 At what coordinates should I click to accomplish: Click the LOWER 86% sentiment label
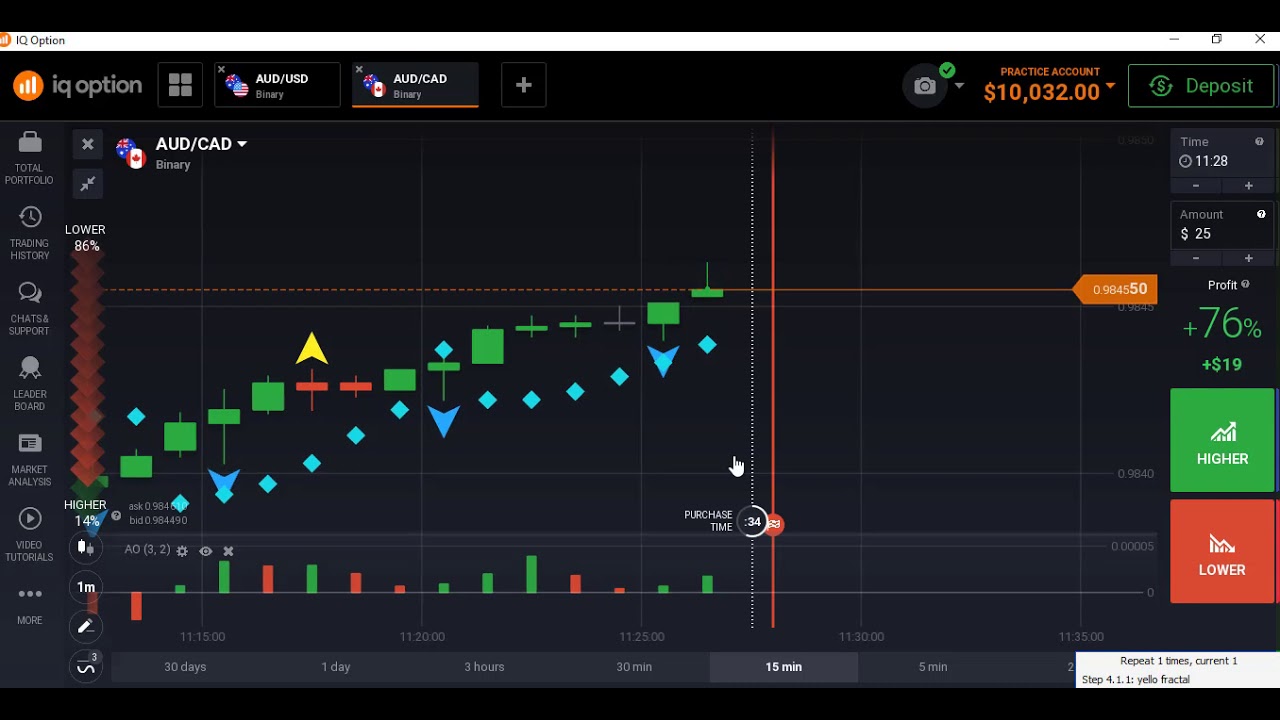point(85,238)
